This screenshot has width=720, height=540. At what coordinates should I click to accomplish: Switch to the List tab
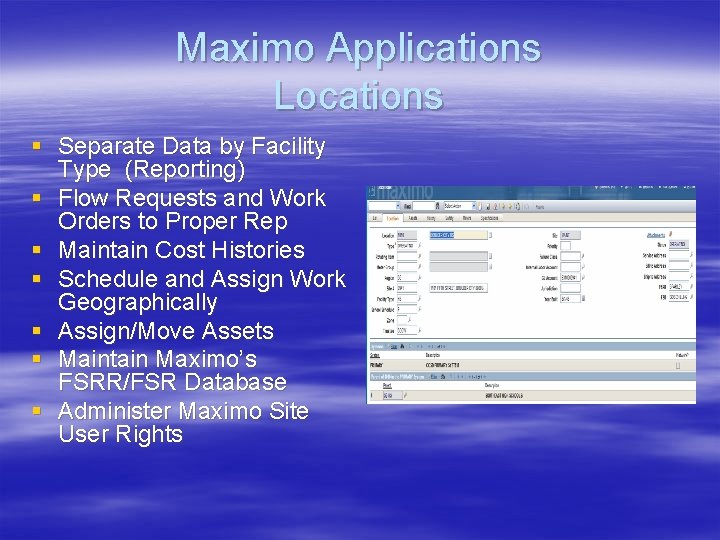[375, 218]
